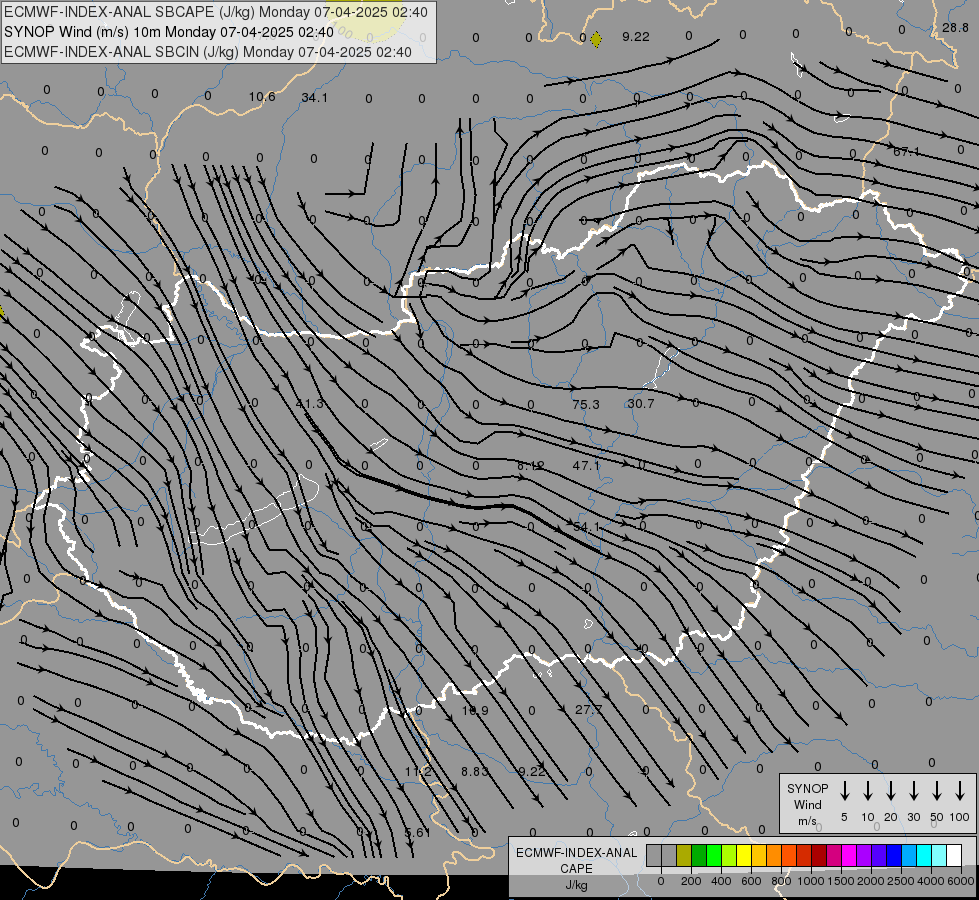This screenshot has height=900, width=979.
Task: Click the SYNOP Wind 10m header line
Action: 169,32
